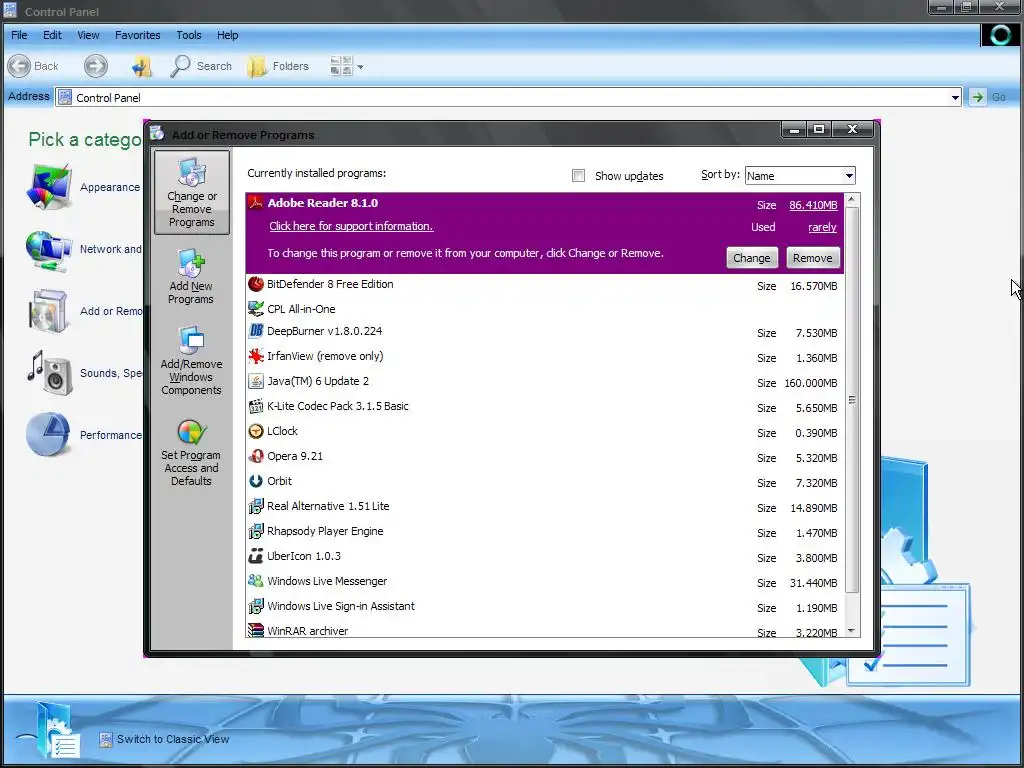Click the Search magnifier in Control Panel toolbar
Screen dimensions: 1024x768
(x=180, y=66)
